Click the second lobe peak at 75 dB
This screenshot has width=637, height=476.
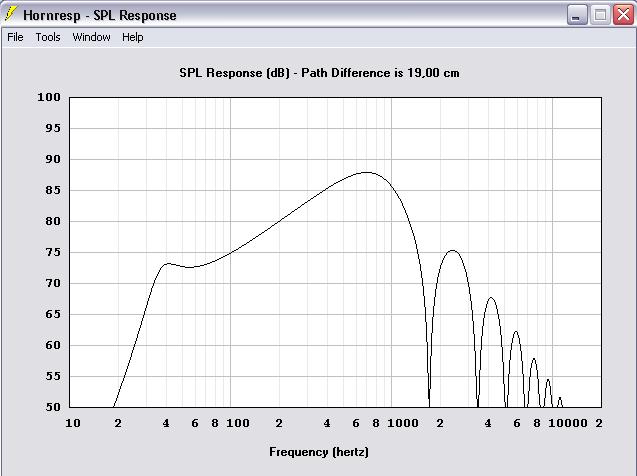453,251
